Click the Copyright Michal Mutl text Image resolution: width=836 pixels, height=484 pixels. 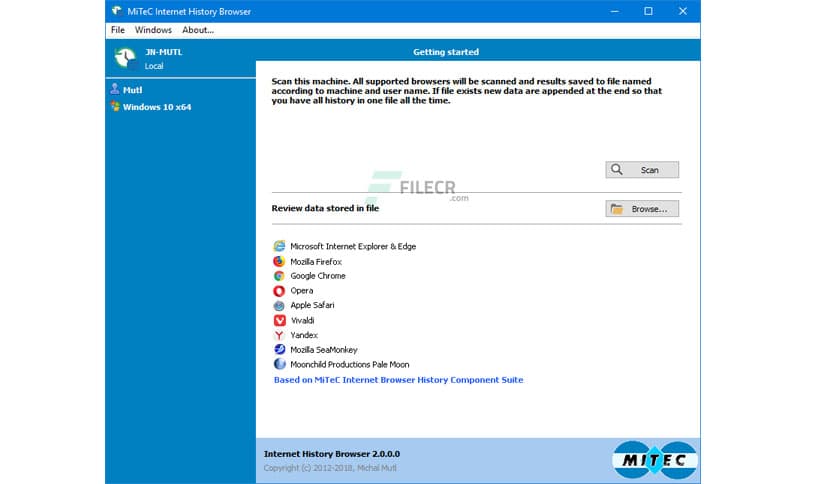330,467
